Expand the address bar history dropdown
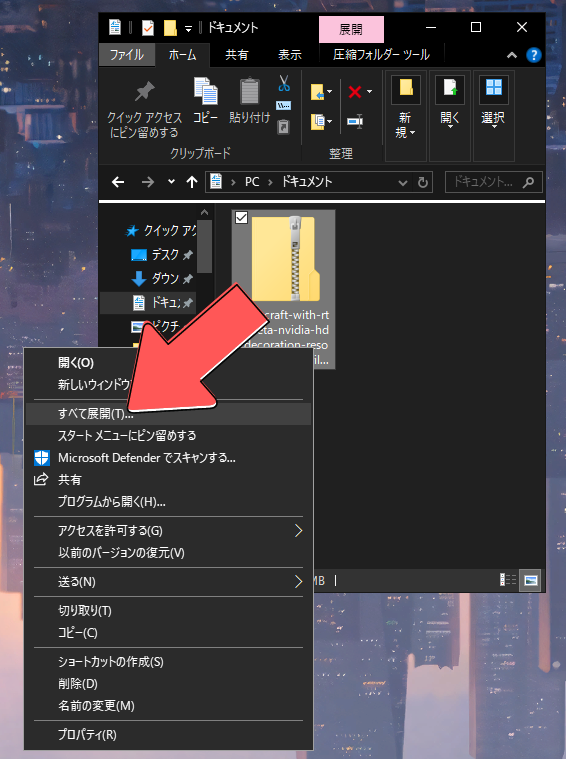 coord(402,182)
